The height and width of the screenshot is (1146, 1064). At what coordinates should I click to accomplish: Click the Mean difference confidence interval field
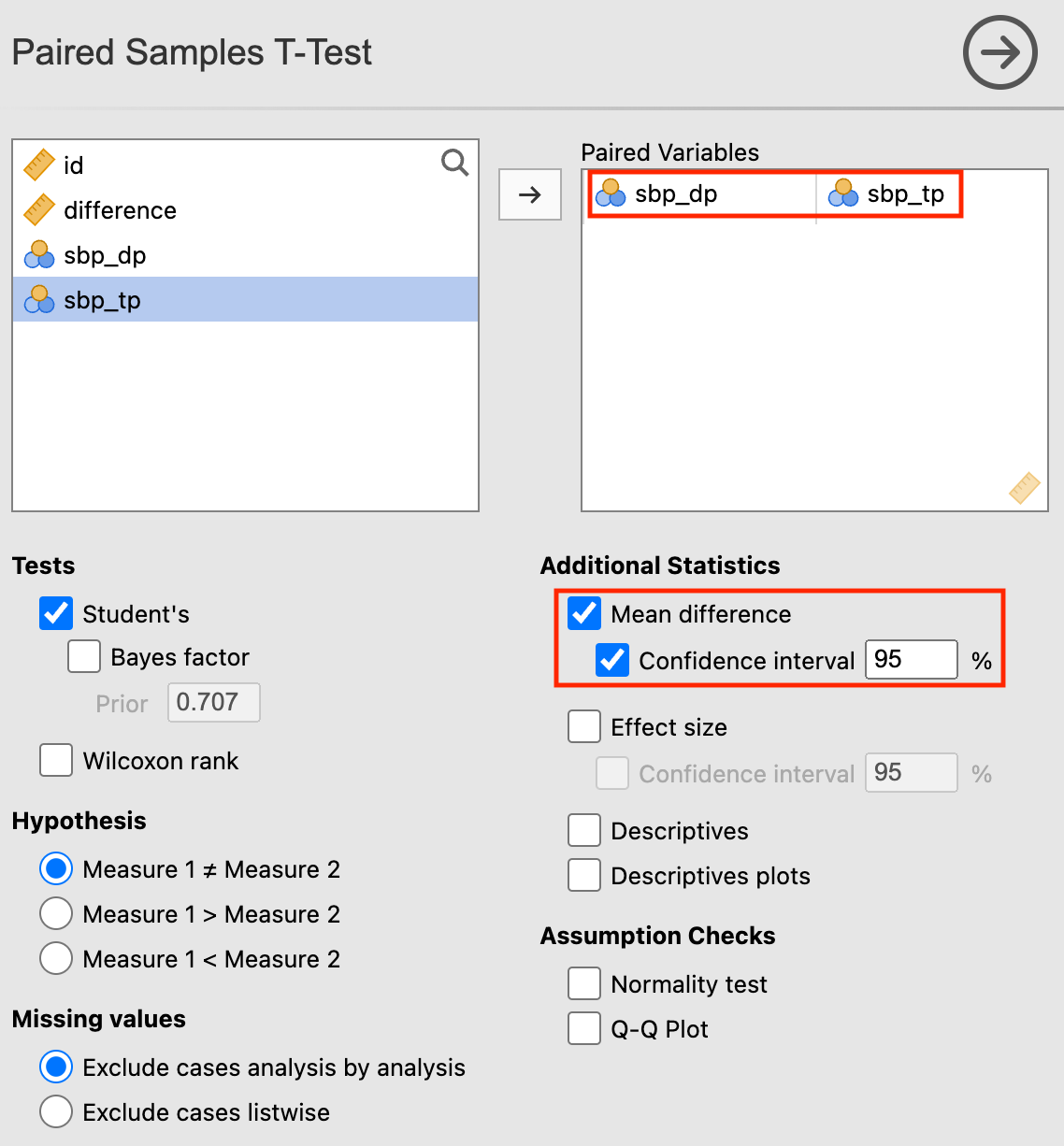911,660
